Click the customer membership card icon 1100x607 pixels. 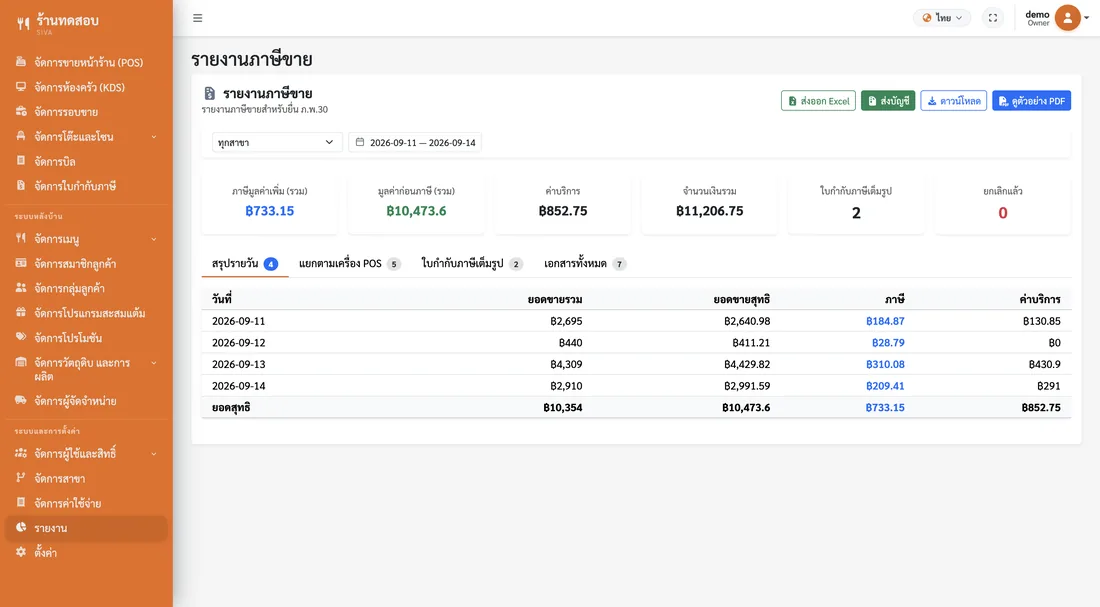click(21, 263)
